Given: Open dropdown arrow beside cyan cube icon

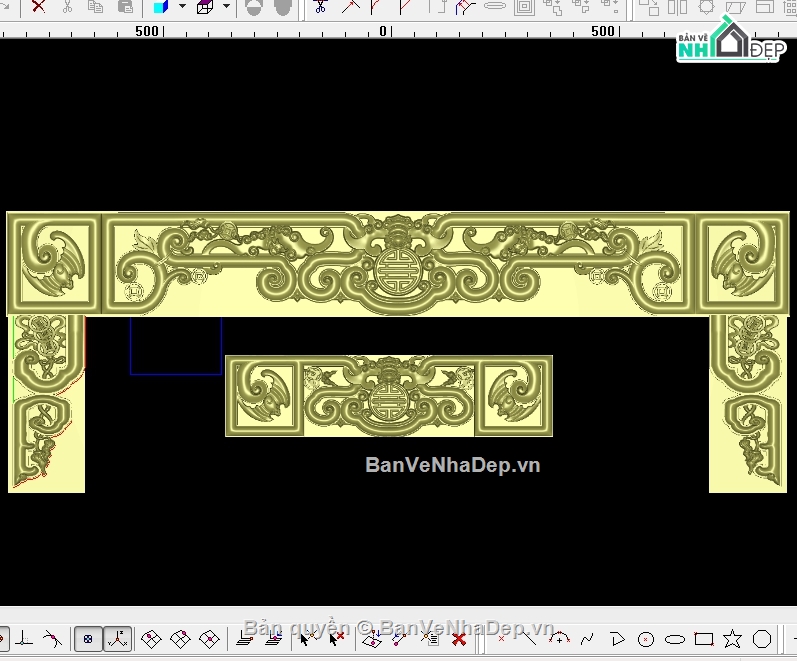Looking at the screenshot, I should 182,7.
